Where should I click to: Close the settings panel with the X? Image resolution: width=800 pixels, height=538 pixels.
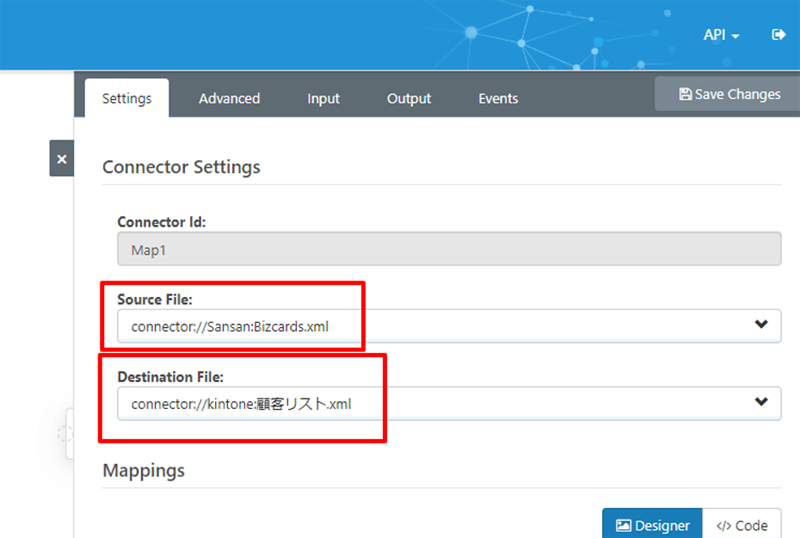click(62, 159)
